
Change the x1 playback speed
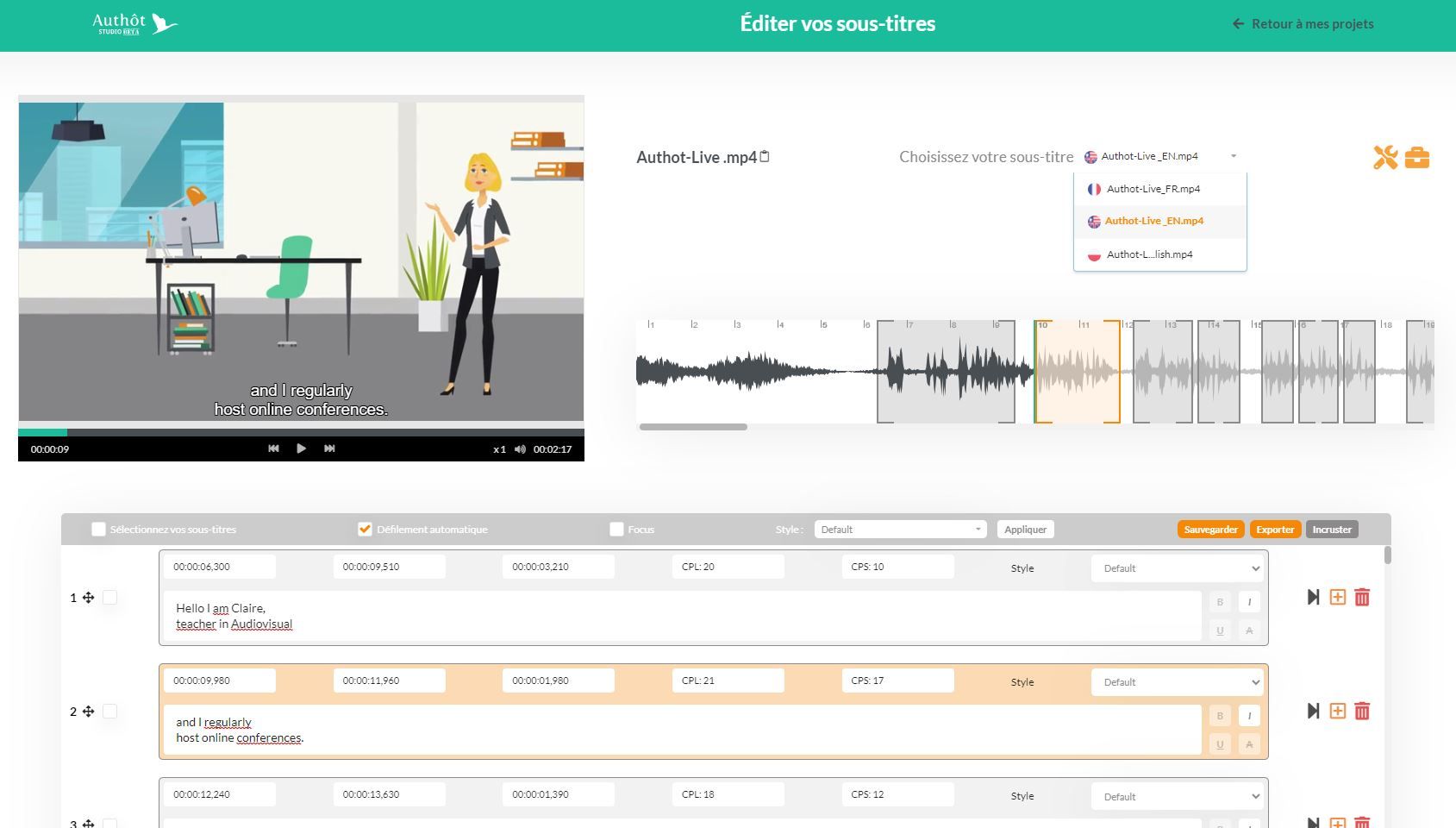click(499, 449)
